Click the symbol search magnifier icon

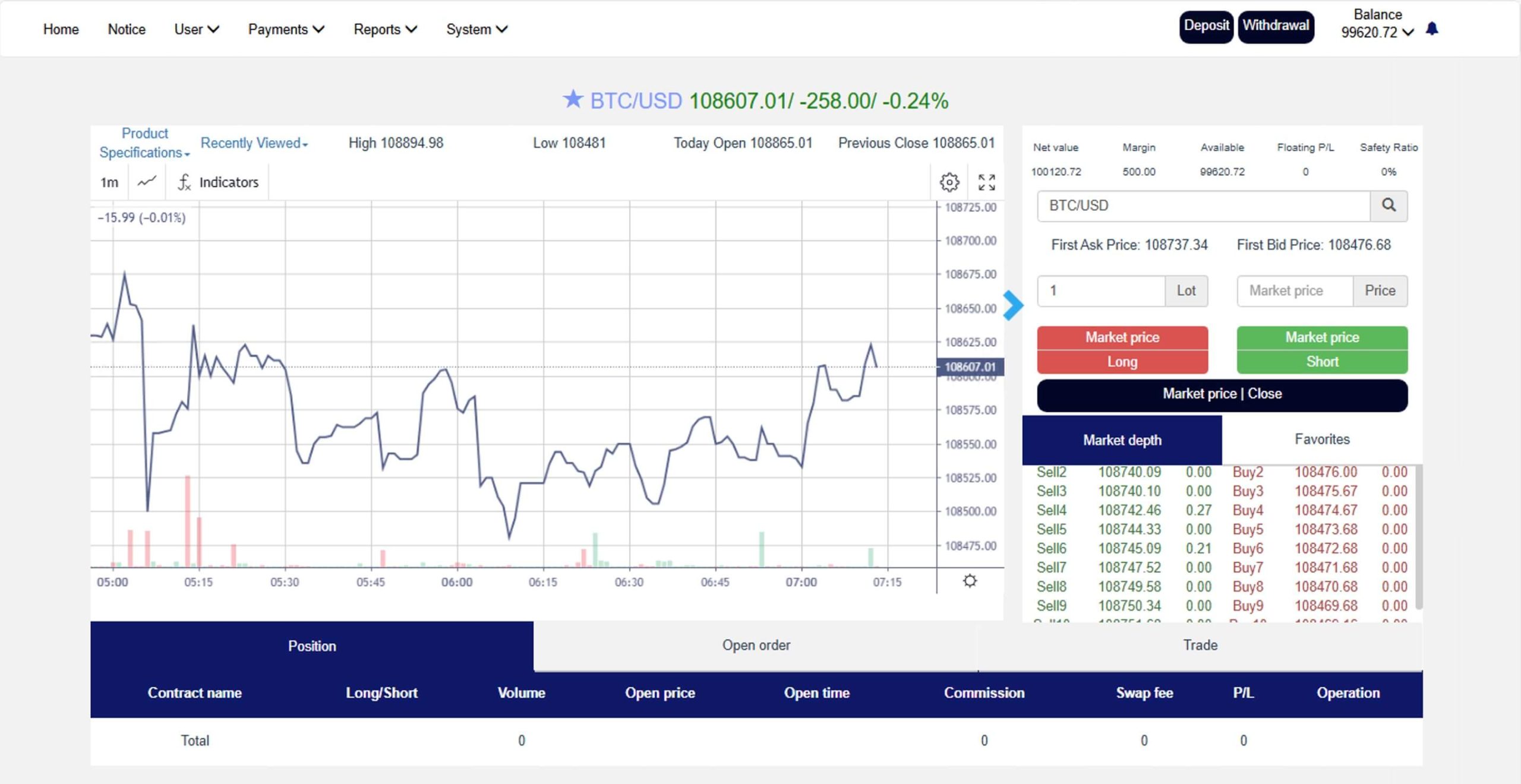[1389, 206]
